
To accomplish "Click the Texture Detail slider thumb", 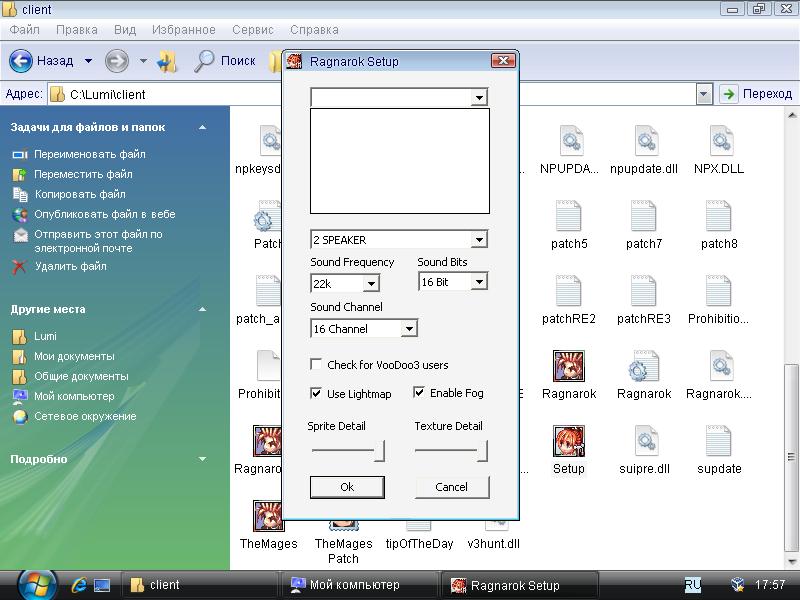I will tap(482, 451).
